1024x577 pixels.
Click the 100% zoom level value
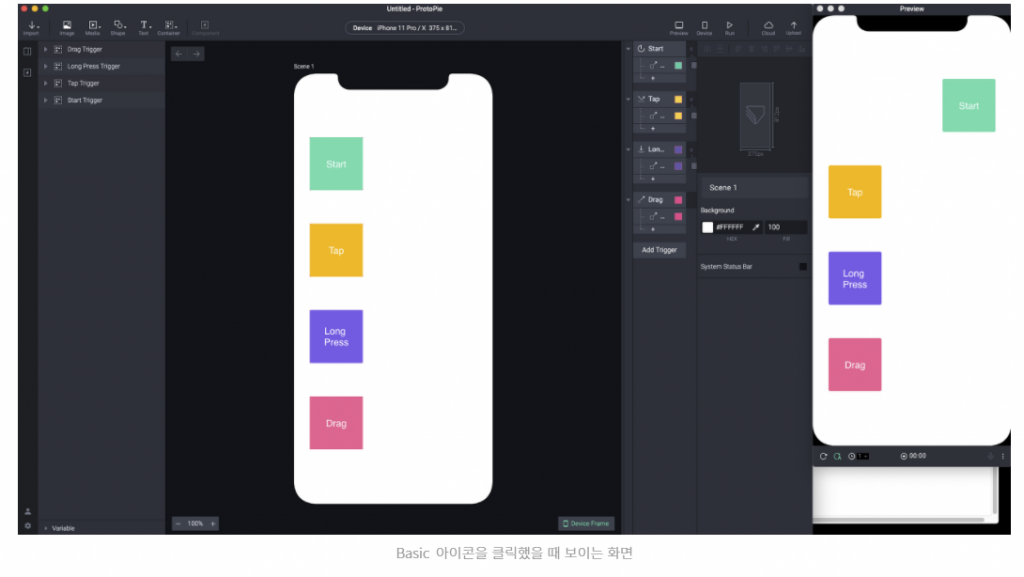(x=195, y=523)
